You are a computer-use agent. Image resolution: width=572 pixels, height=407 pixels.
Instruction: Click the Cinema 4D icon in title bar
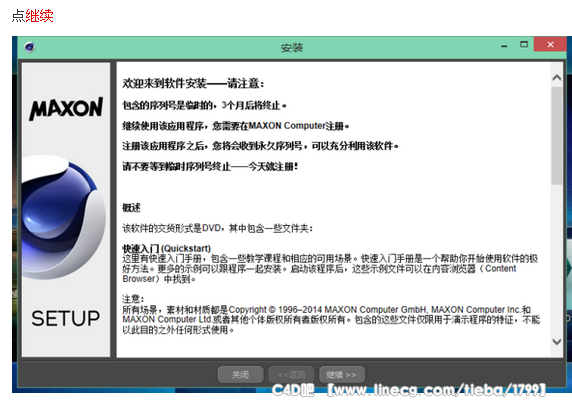point(30,47)
